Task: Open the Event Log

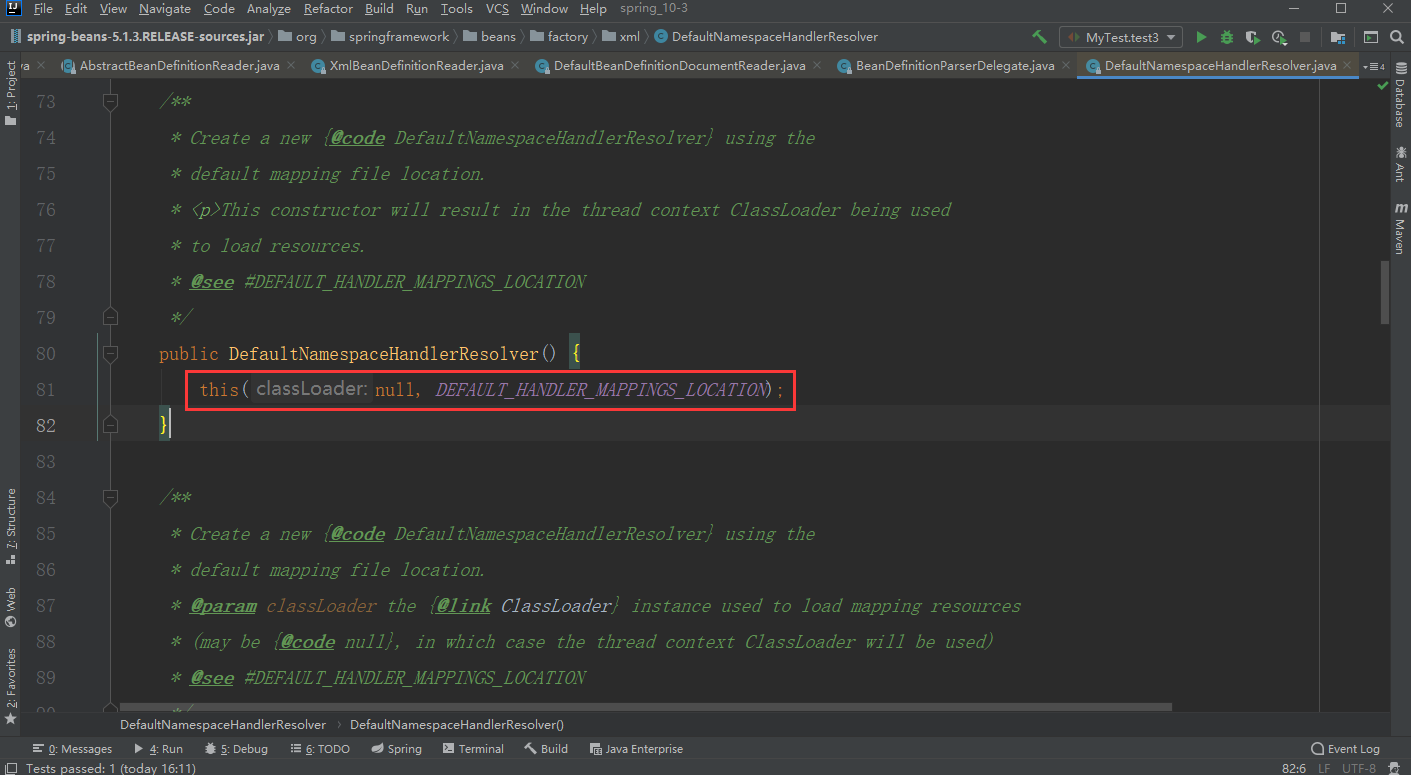Action: (1345, 749)
